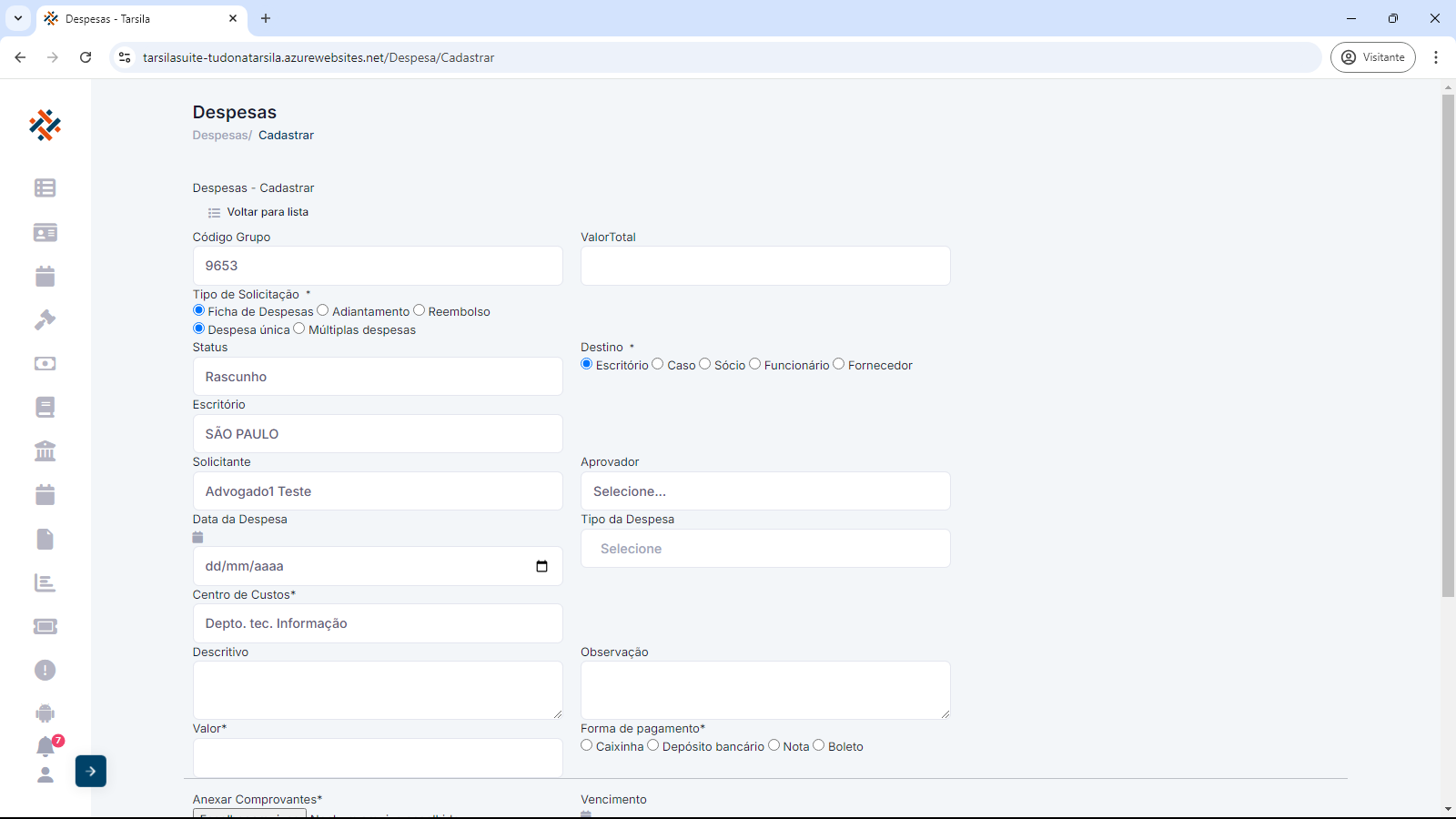Open date picker in Data da Despesa
This screenshot has width=1456, height=819.
click(541, 566)
